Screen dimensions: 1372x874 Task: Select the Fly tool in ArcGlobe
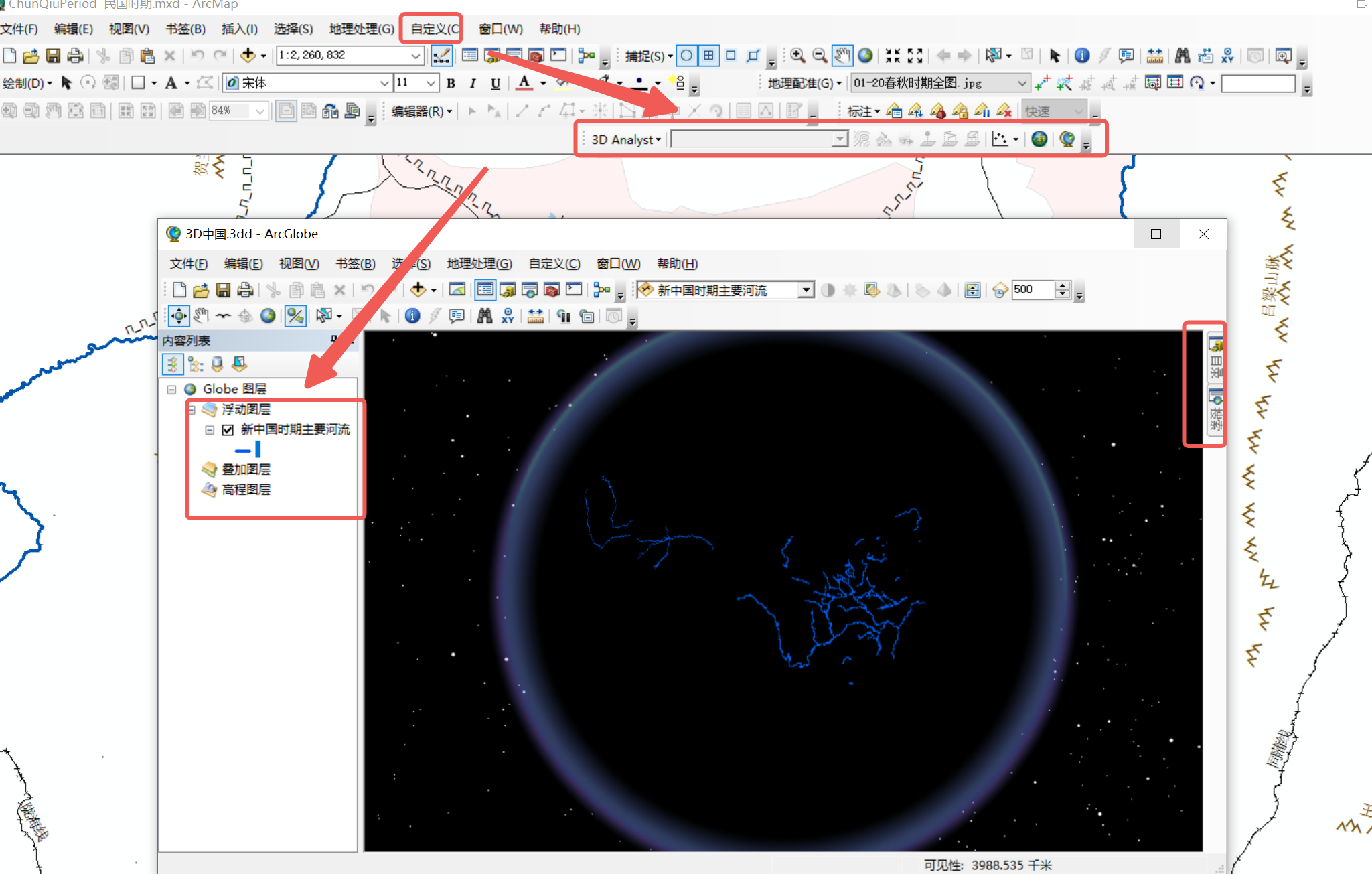click(223, 315)
